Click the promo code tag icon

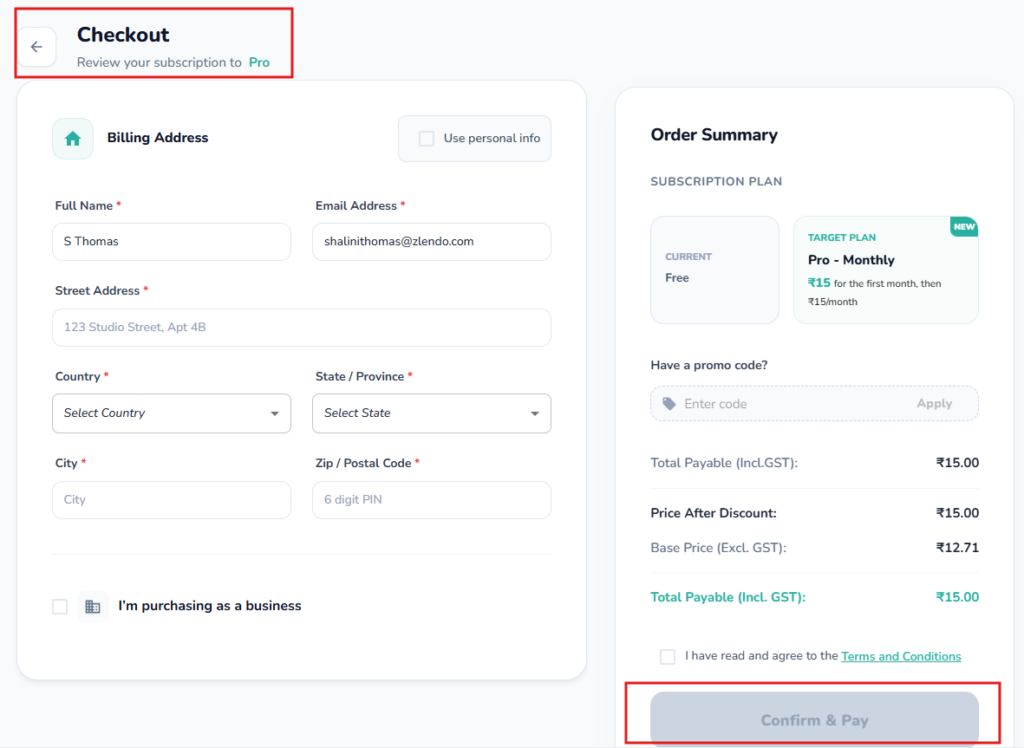tap(669, 404)
